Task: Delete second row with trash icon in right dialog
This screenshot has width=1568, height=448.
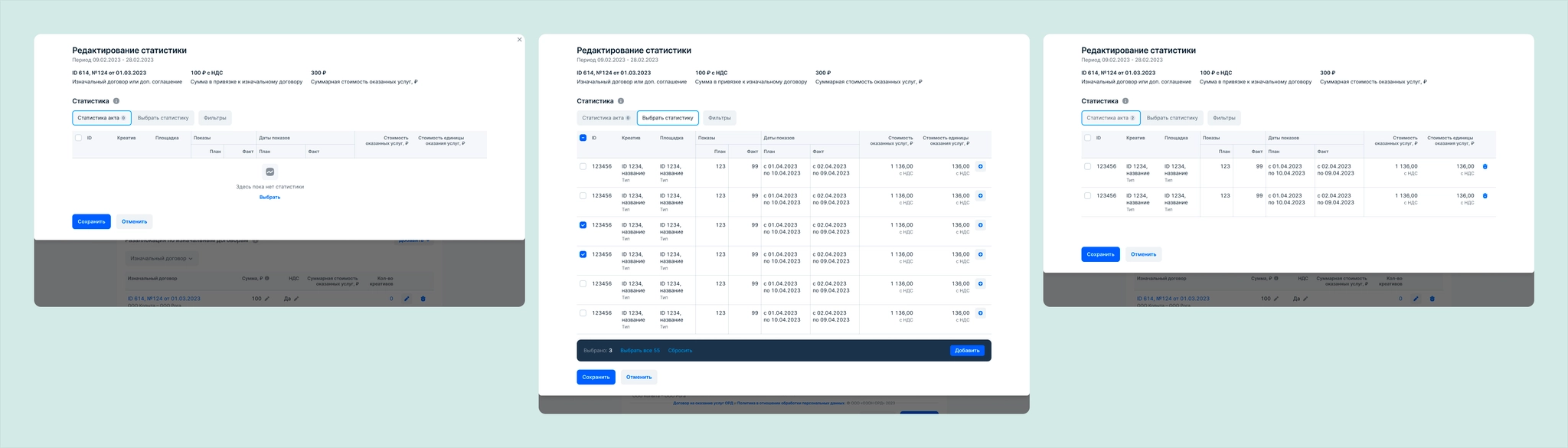Action: tap(1485, 196)
